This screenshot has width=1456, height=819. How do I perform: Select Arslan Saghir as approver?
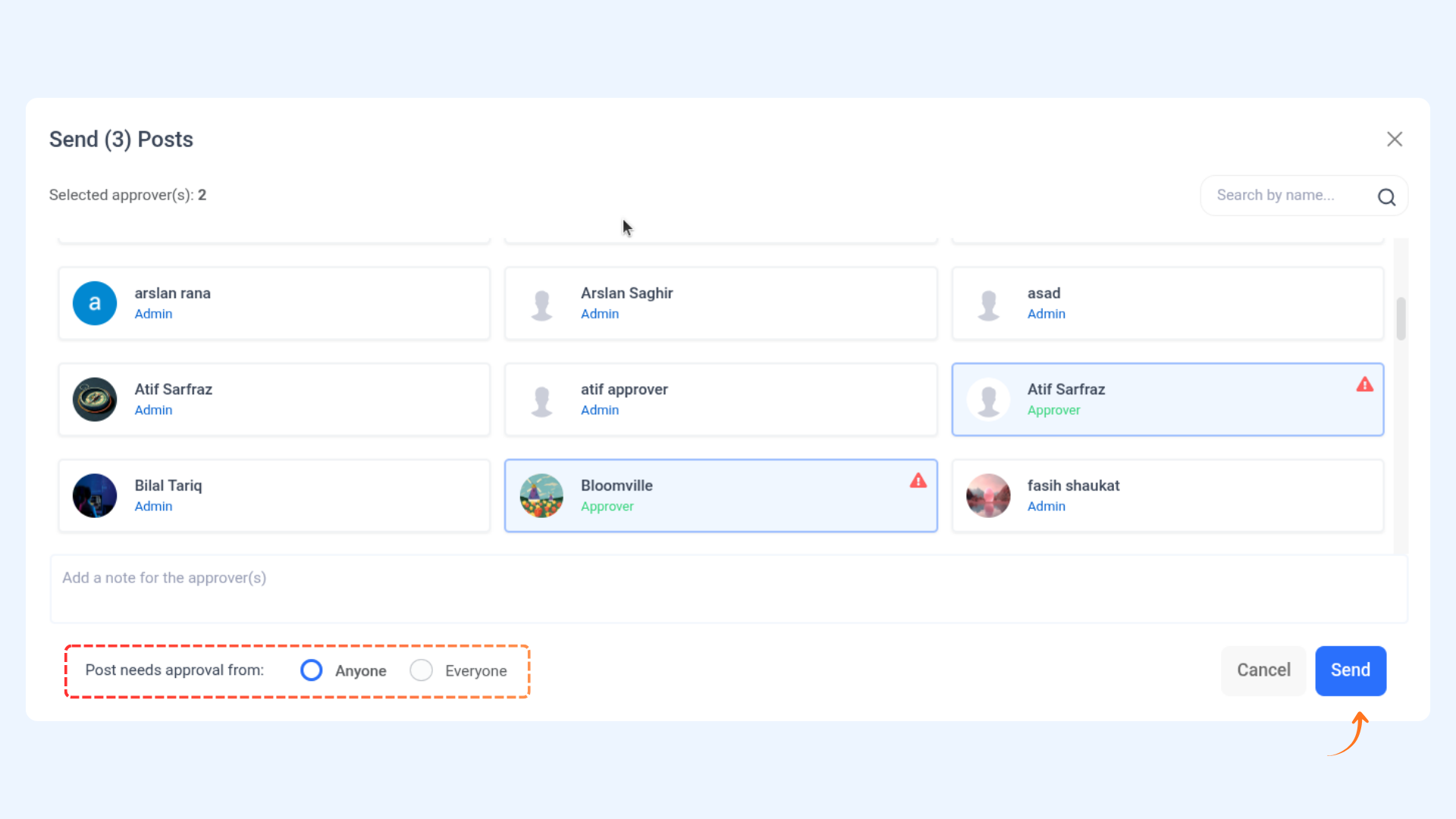click(x=720, y=303)
